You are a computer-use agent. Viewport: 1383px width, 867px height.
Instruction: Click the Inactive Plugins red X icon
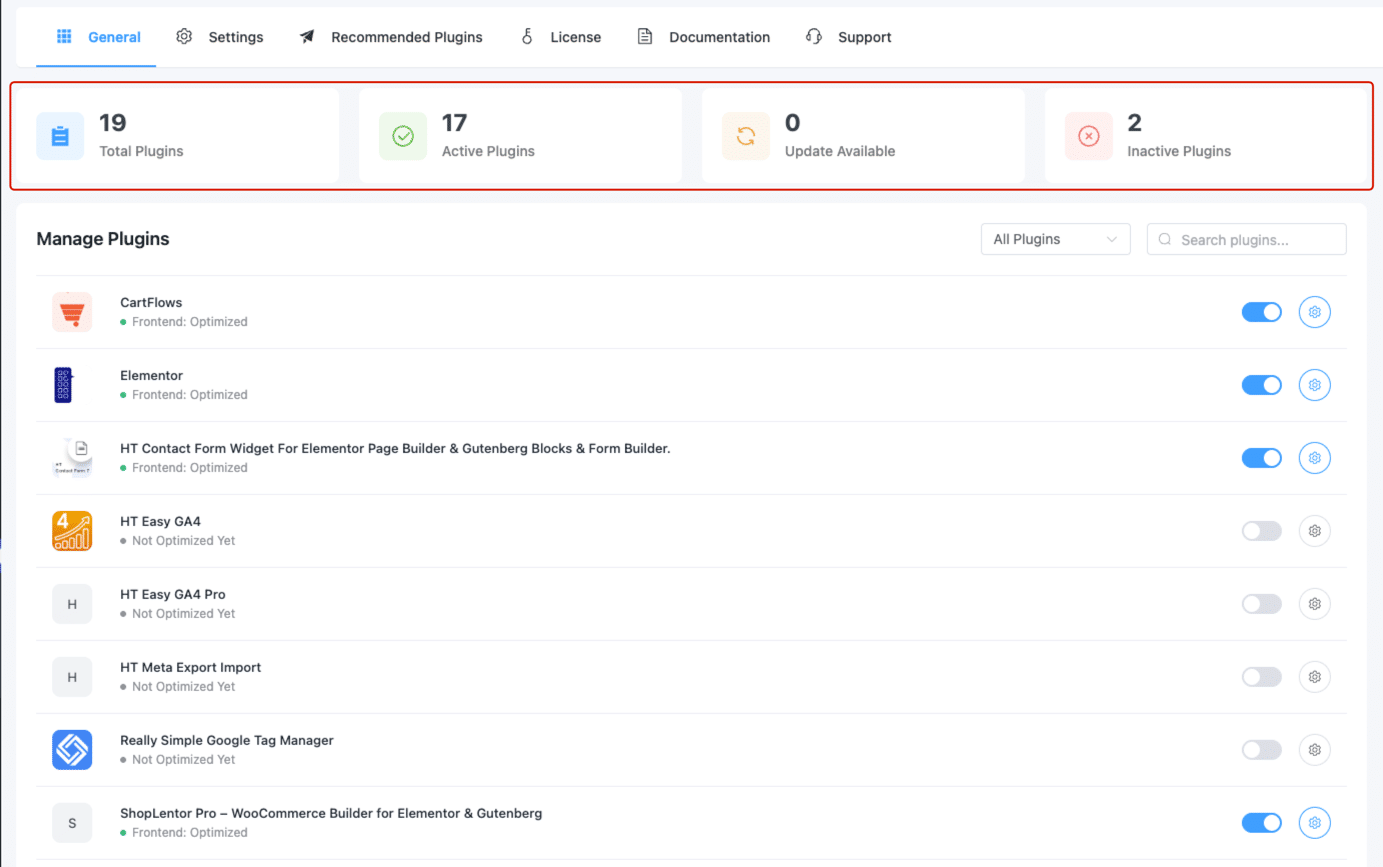click(x=1089, y=136)
